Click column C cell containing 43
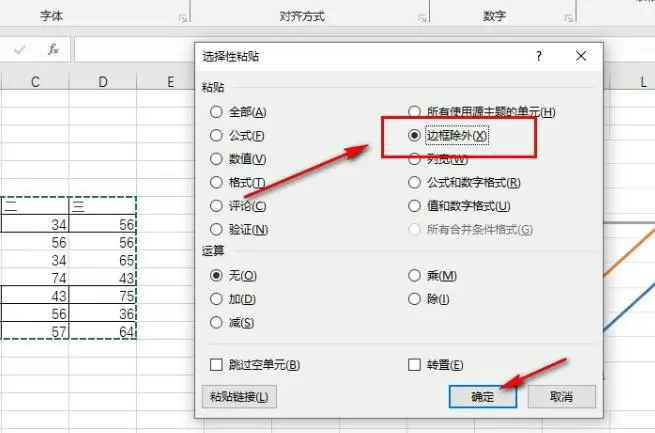Viewport: 655px width, 433px height. tap(35, 295)
